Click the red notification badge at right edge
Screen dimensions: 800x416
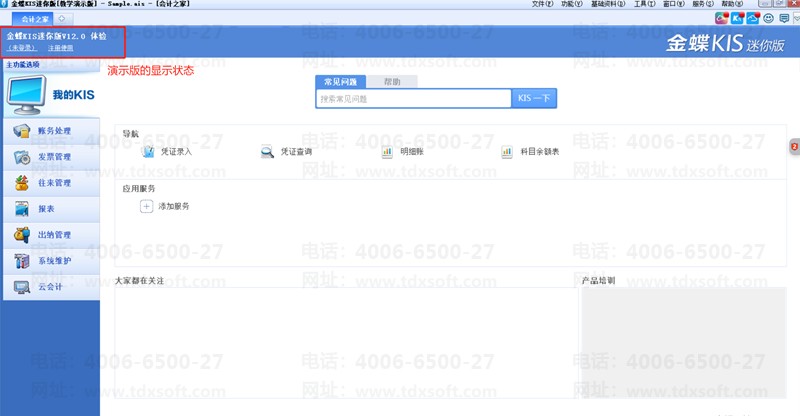pyautogui.click(x=794, y=146)
